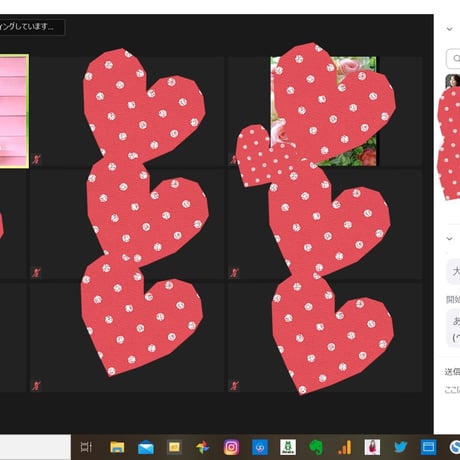This screenshot has width=460, height=460.
Task: Open the green frog app icon
Action: [x=288, y=447]
